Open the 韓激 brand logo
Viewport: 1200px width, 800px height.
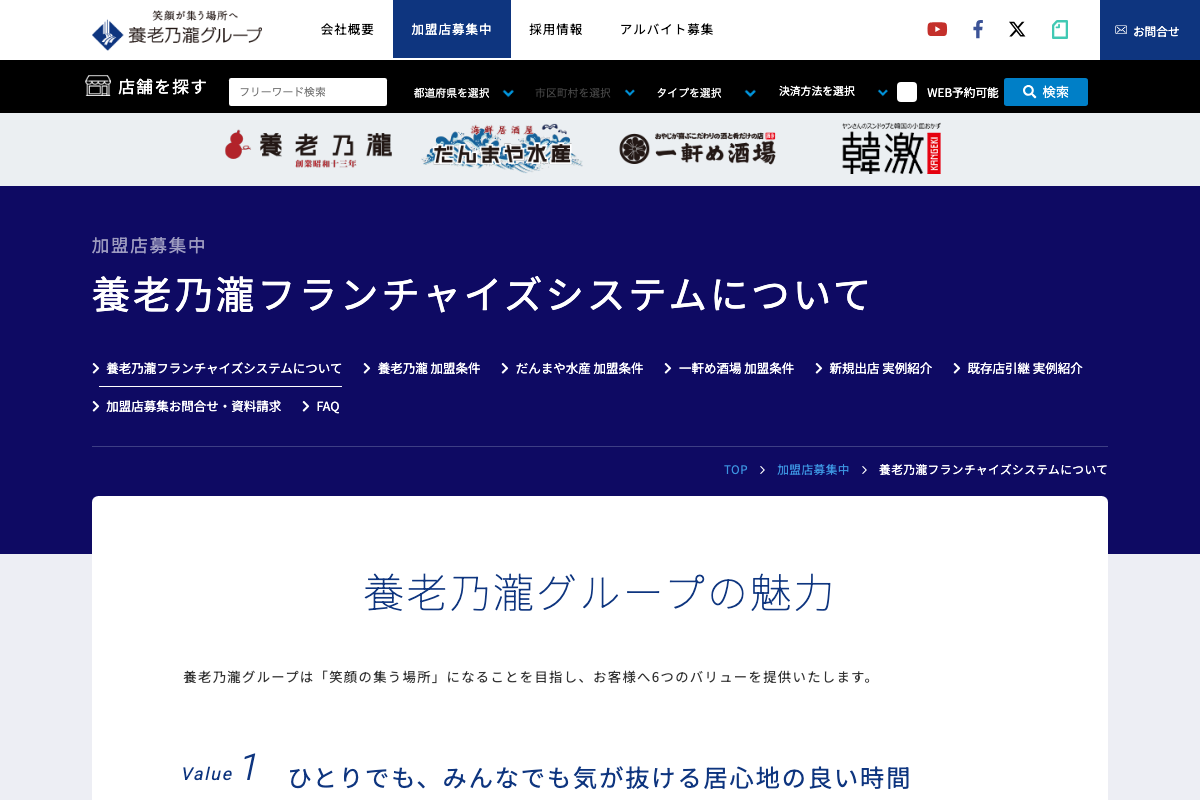click(x=891, y=149)
